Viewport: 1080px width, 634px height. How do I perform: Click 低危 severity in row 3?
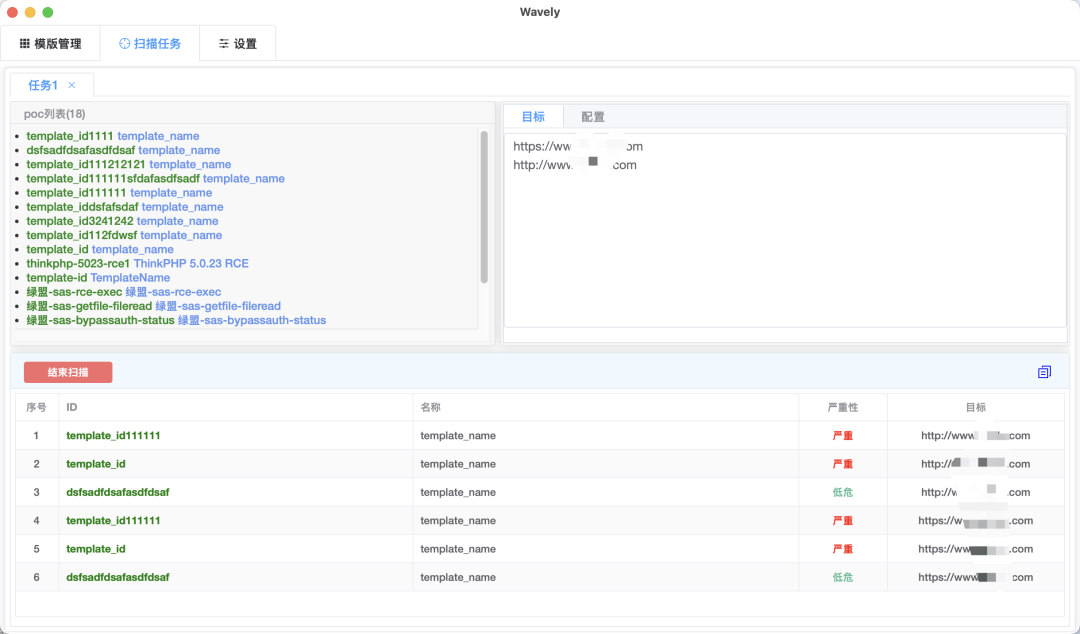[843, 492]
